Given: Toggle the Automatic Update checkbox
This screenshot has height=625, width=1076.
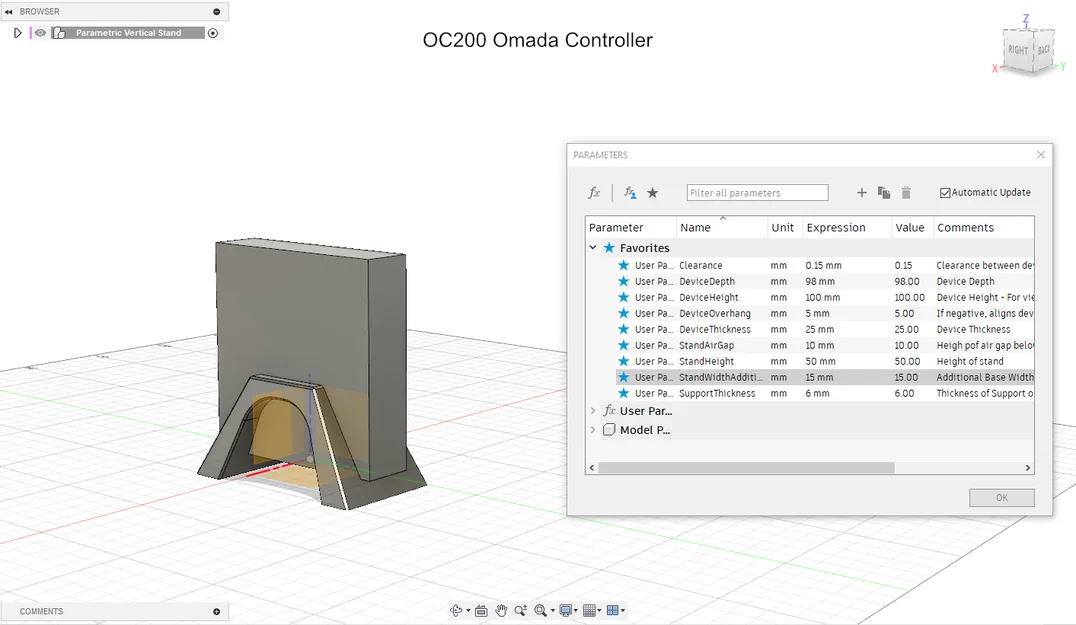Looking at the screenshot, I should pos(944,192).
